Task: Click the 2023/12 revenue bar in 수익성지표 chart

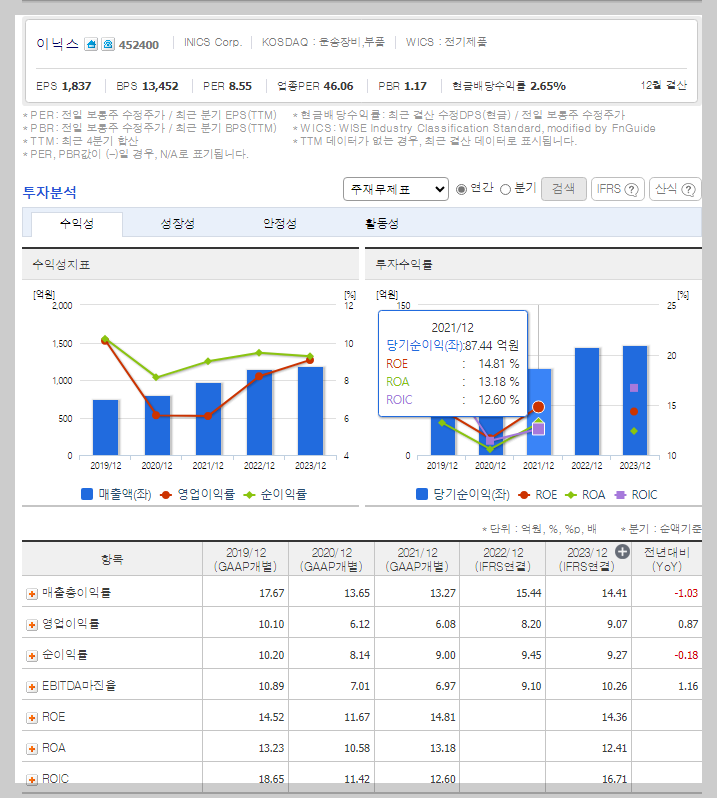Action: click(310, 411)
